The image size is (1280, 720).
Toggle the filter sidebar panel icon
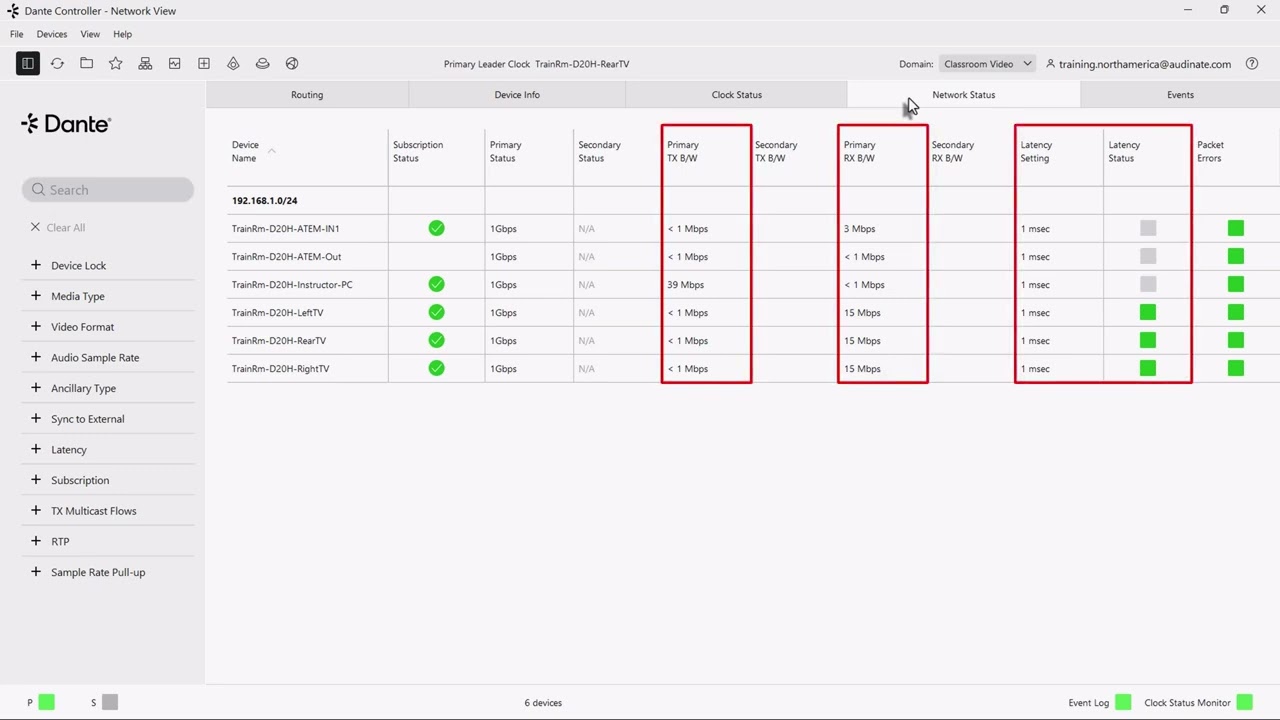click(28, 64)
